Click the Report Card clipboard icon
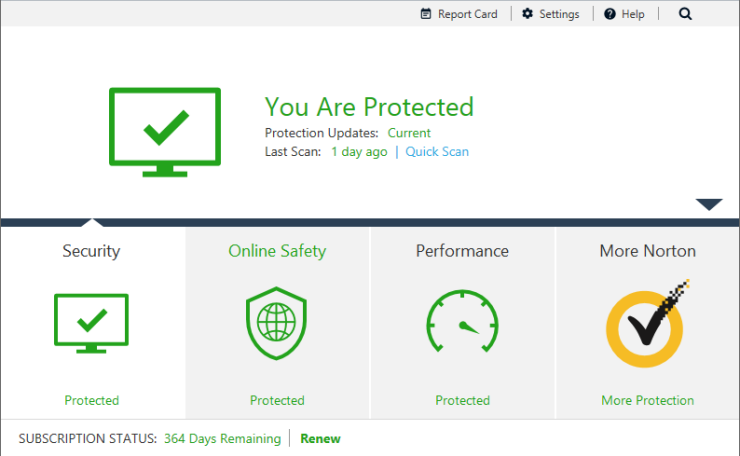The image size is (740, 456). 426,14
